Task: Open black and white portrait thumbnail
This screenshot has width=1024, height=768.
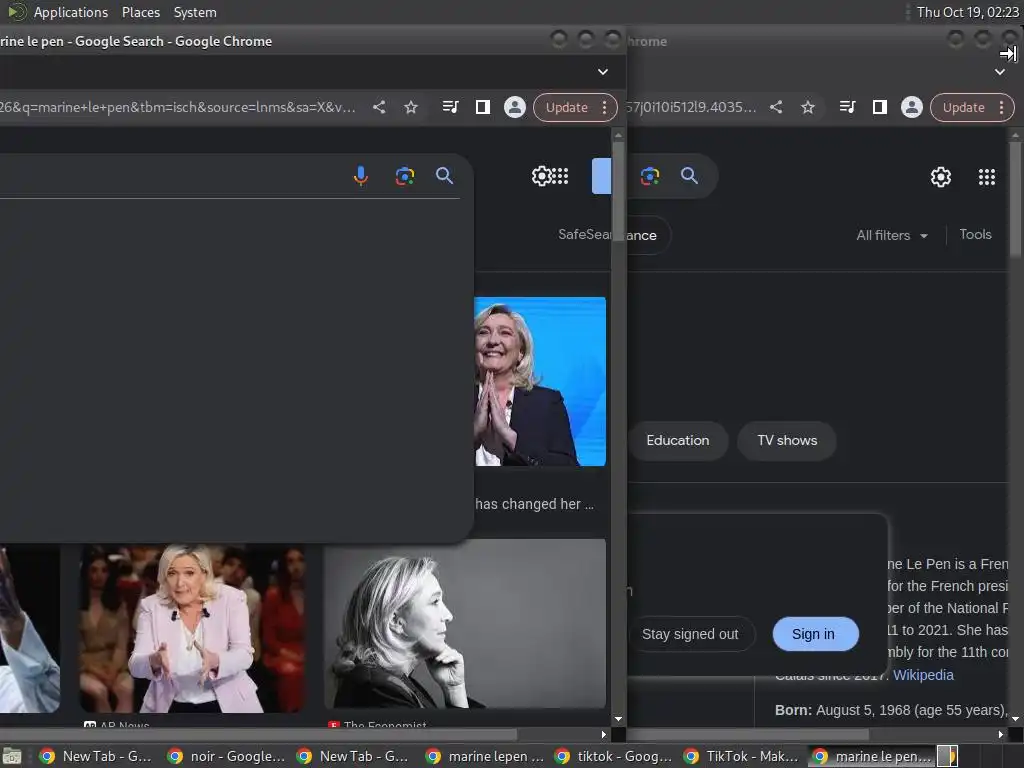Action: (x=465, y=624)
